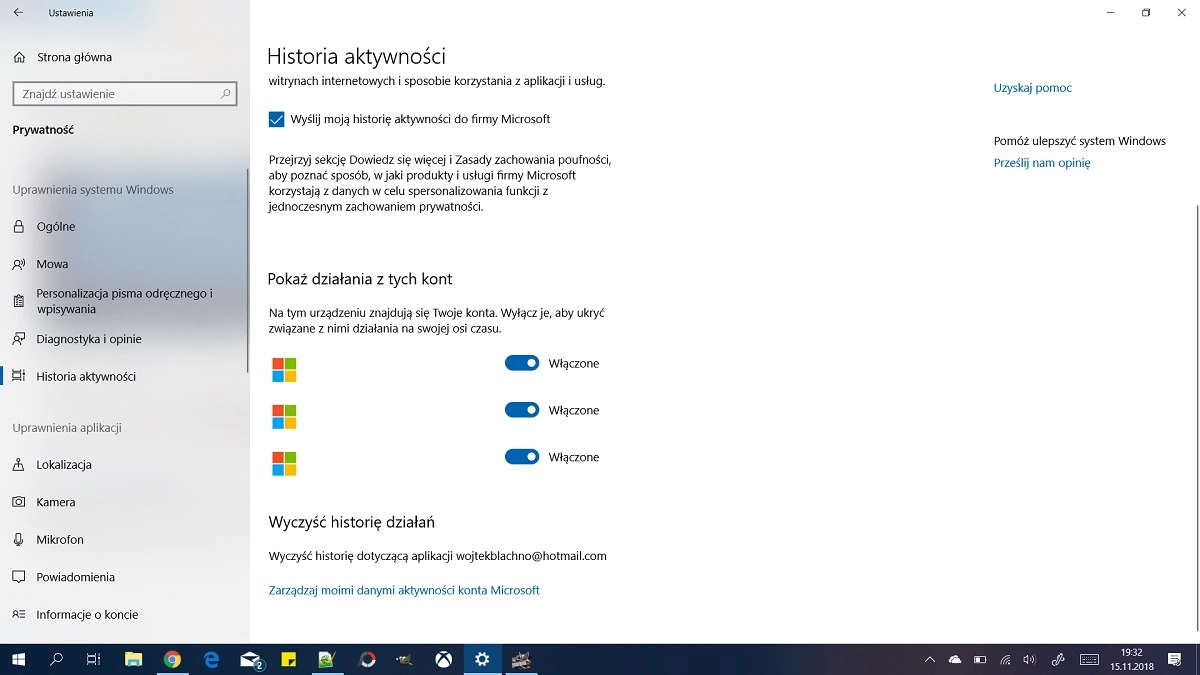The height and width of the screenshot is (675, 1200).
Task: Select Mowa in the privacy sidebar
Action: click(52, 264)
